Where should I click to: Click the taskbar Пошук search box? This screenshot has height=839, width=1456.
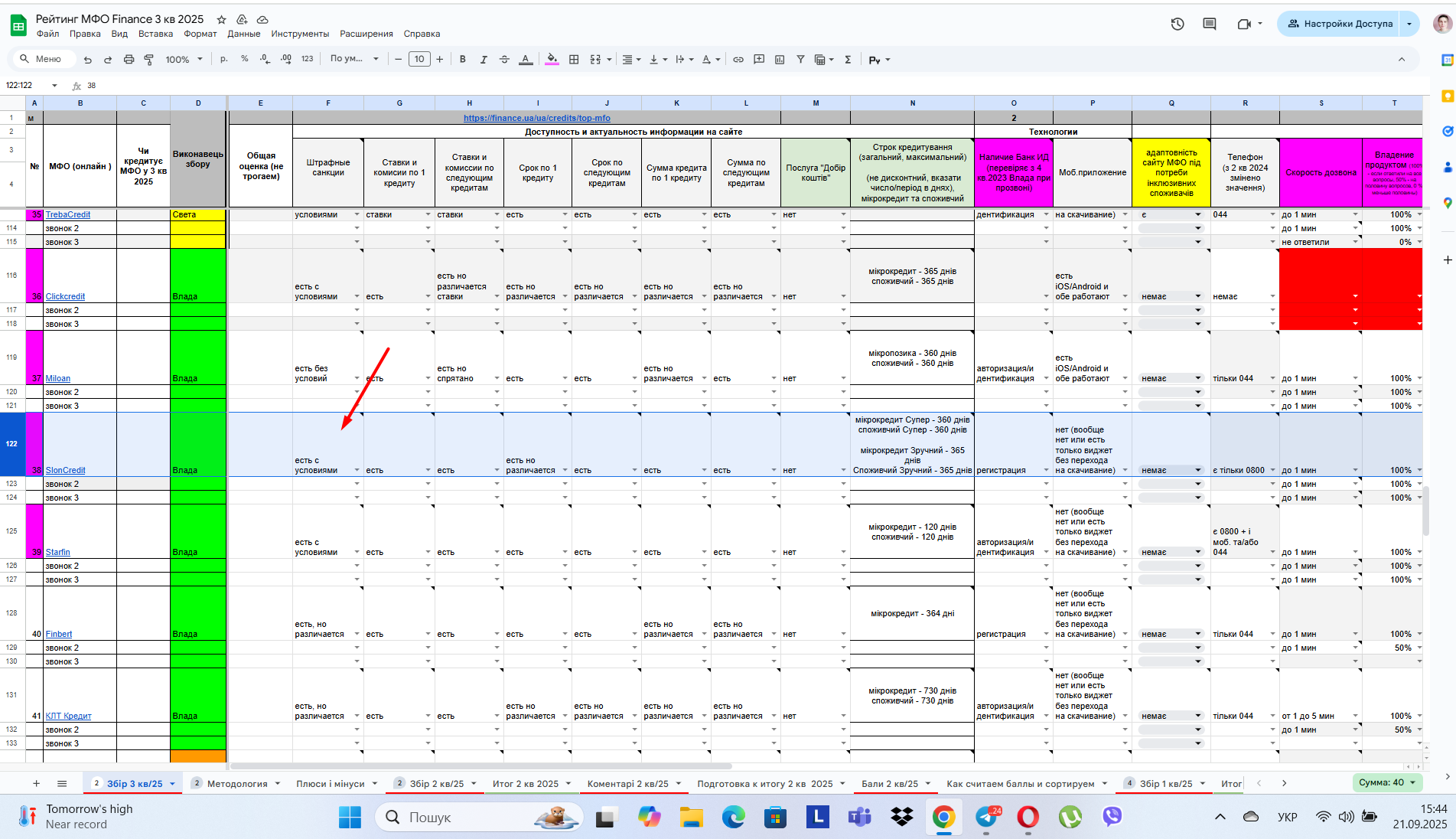[479, 818]
